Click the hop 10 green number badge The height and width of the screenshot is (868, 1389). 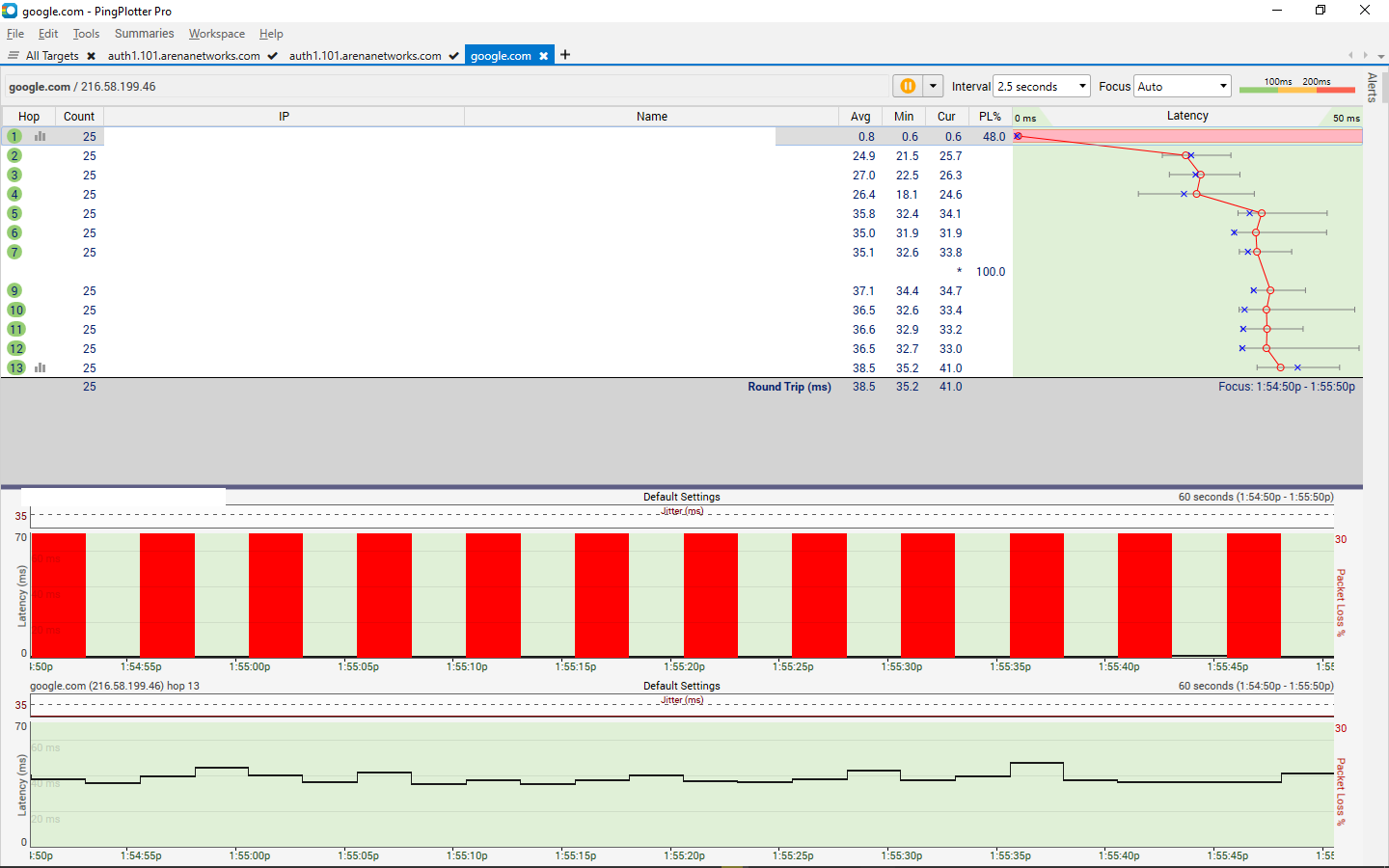(16, 310)
